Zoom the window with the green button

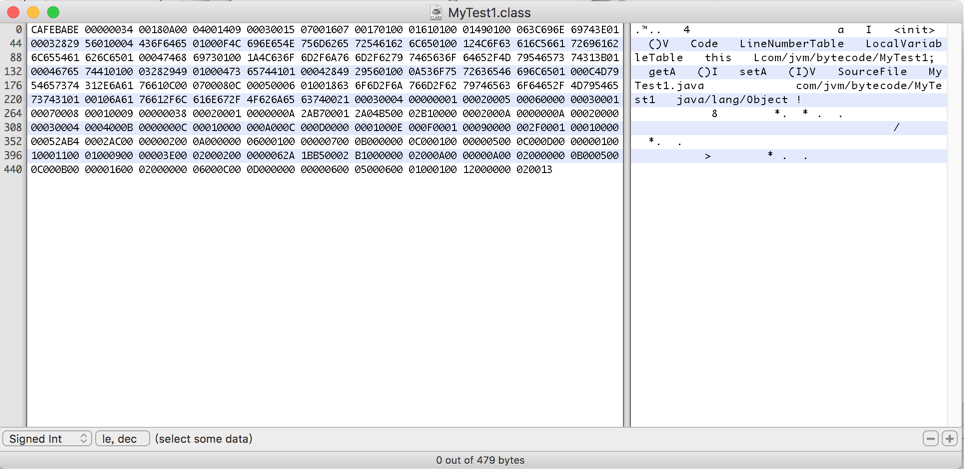click(53, 12)
